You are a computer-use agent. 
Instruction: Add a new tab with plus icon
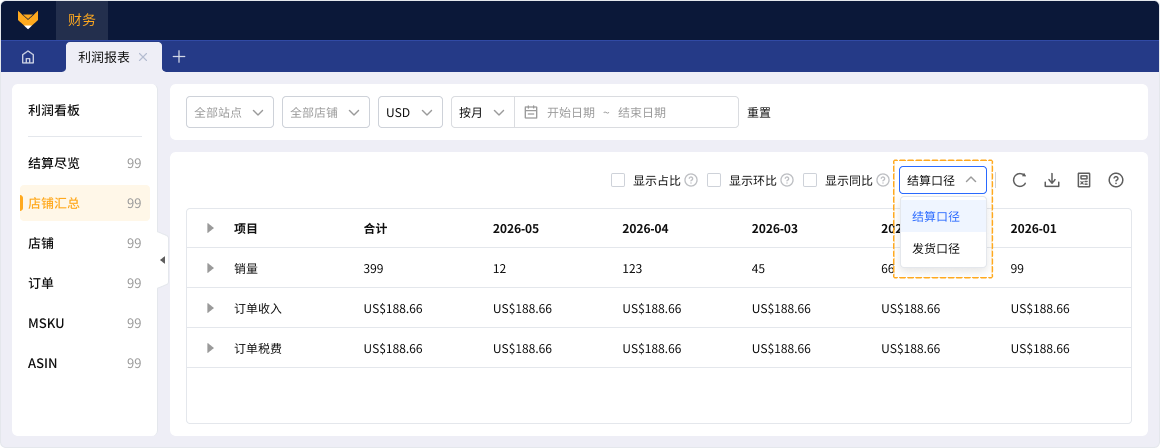pos(178,56)
